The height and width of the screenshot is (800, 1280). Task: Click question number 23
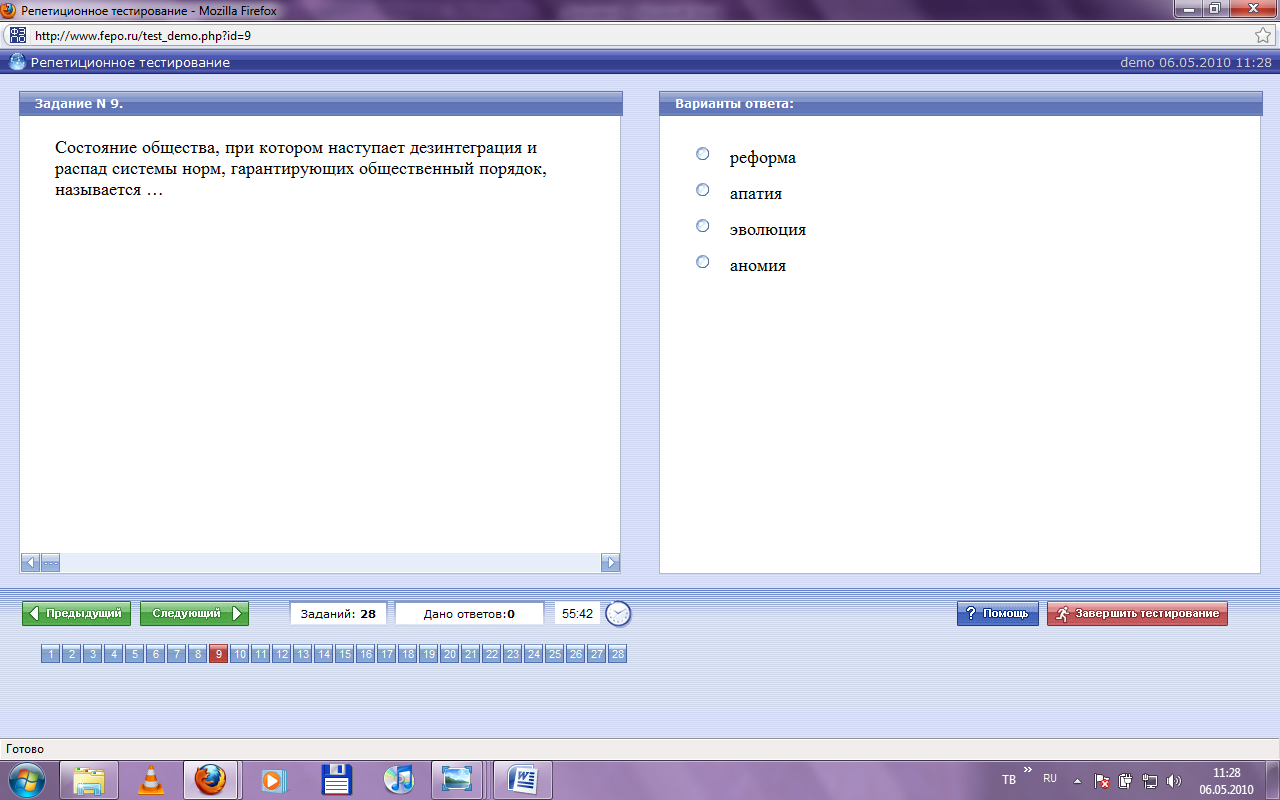(512, 654)
